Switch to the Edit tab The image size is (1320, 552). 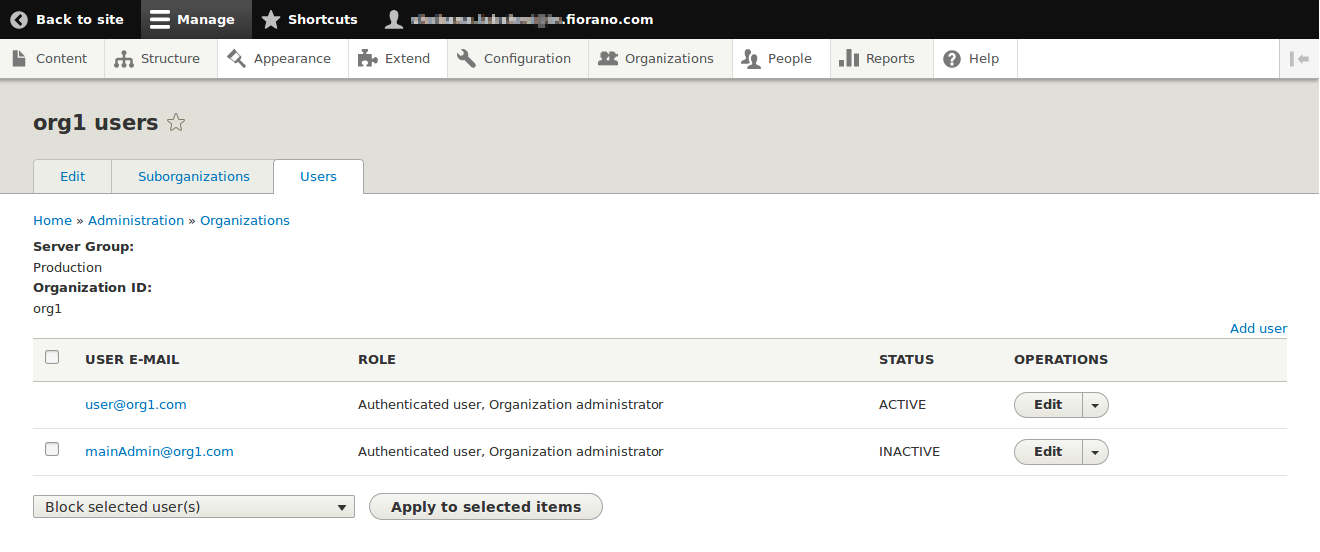[72, 176]
